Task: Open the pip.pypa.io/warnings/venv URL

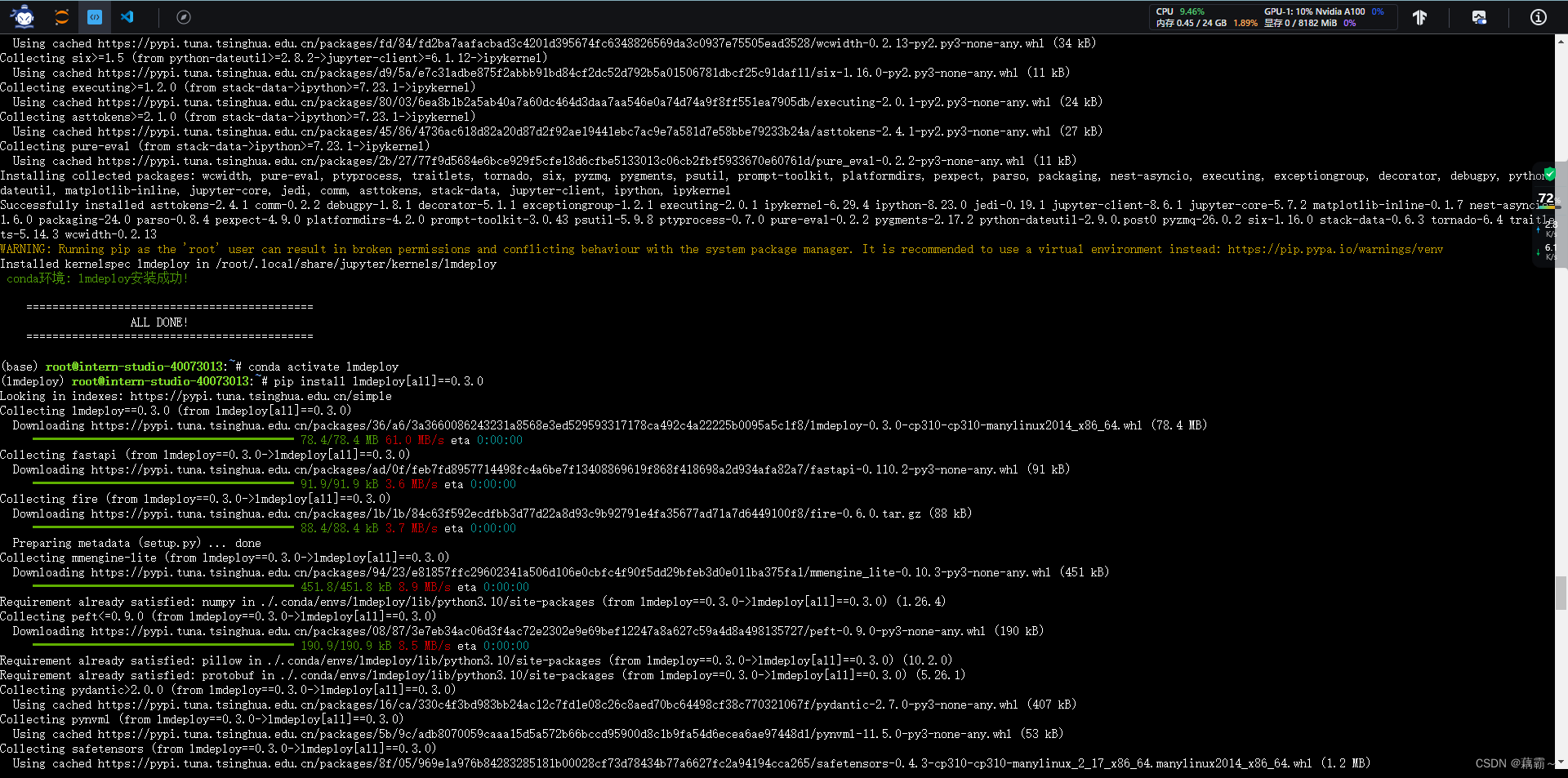Action: click(x=1335, y=249)
